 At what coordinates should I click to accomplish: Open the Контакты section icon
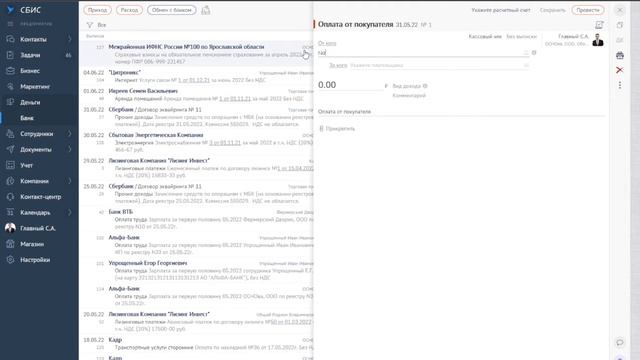coord(10,39)
